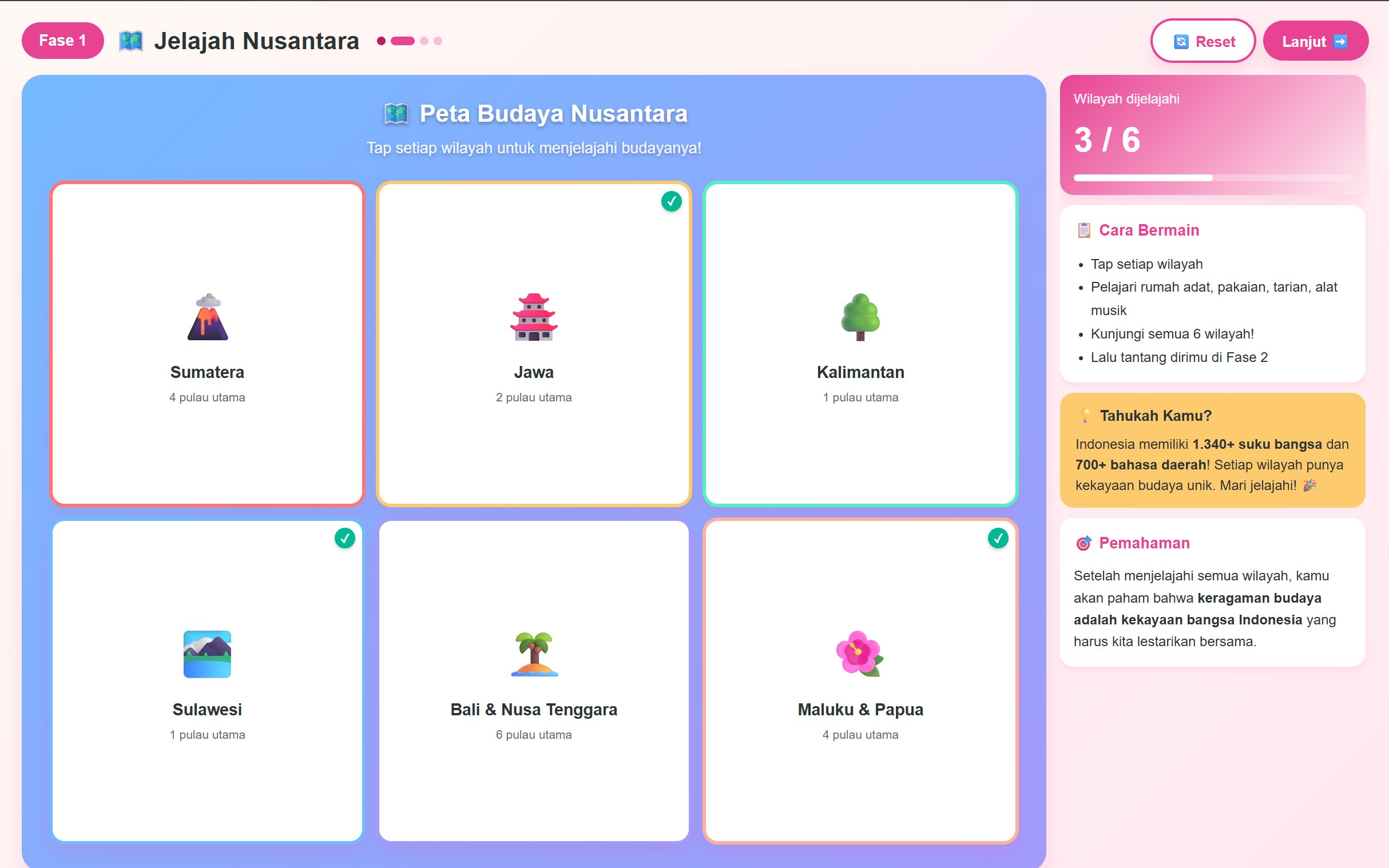The image size is (1389, 868).
Task: Click the party popper emoji in Tahukah Kamu
Action: tap(1309, 485)
